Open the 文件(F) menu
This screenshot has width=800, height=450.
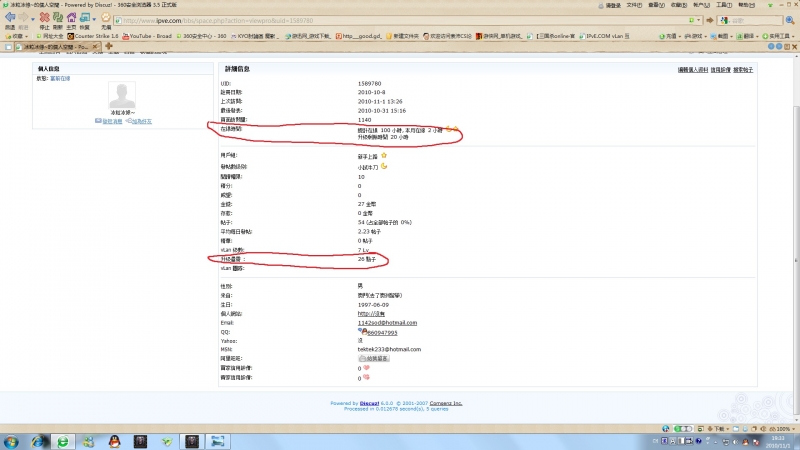tap(634, 5)
